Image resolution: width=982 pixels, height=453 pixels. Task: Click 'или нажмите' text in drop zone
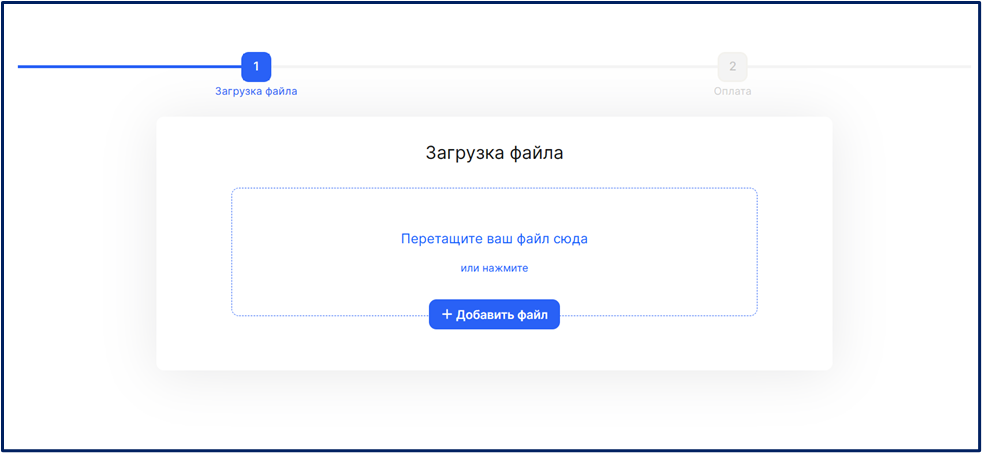coord(494,268)
